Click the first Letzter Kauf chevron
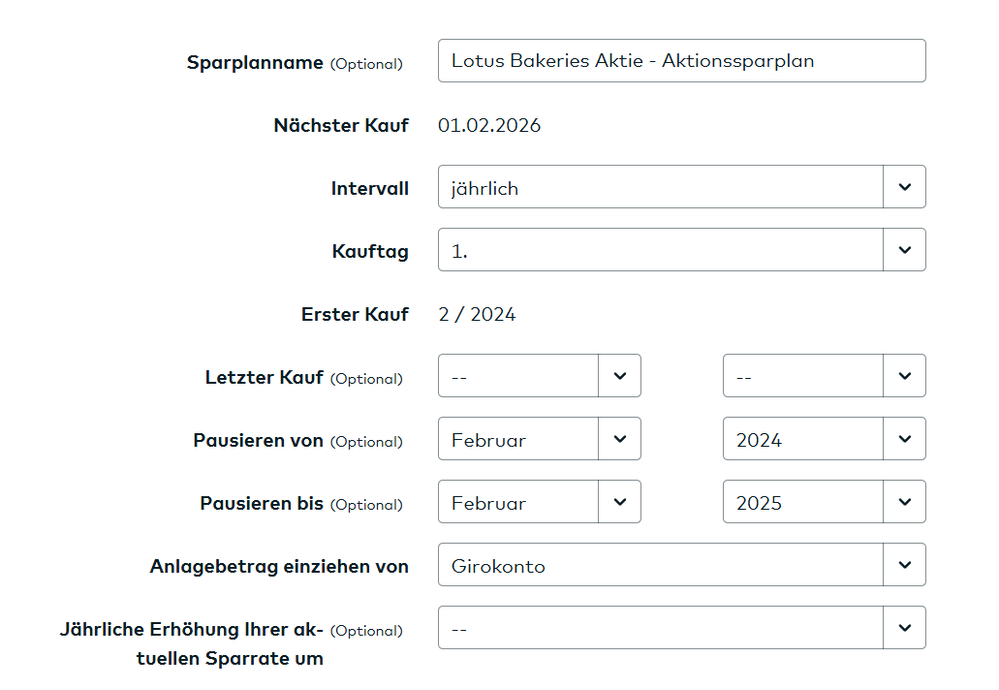999x690 pixels. (x=620, y=375)
